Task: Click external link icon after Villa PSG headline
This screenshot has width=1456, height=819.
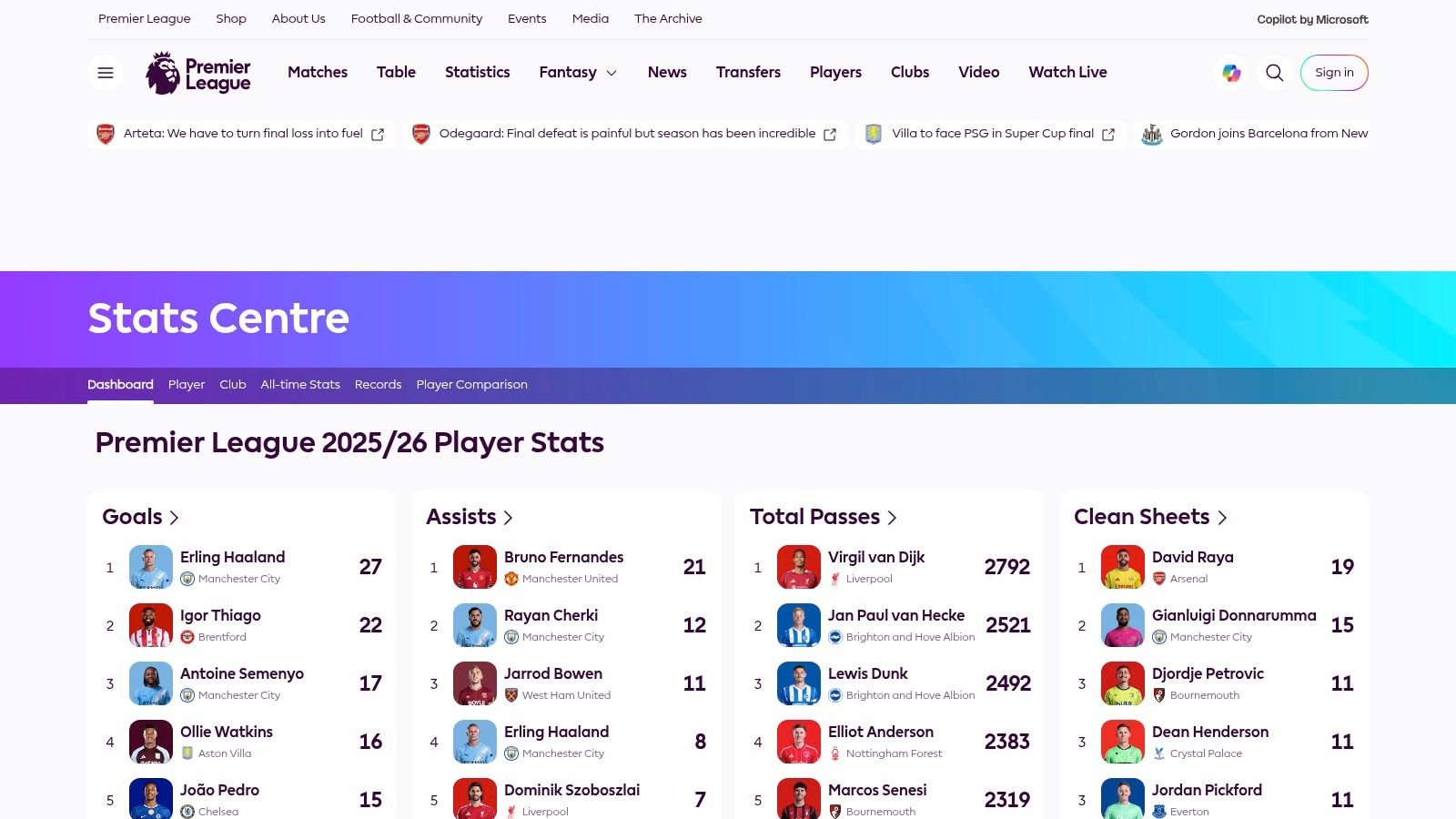Action: click(1108, 134)
